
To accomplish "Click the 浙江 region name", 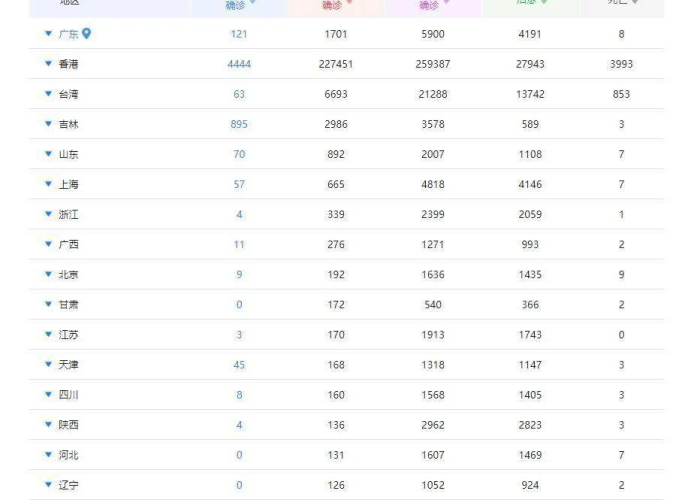I will [x=68, y=215].
